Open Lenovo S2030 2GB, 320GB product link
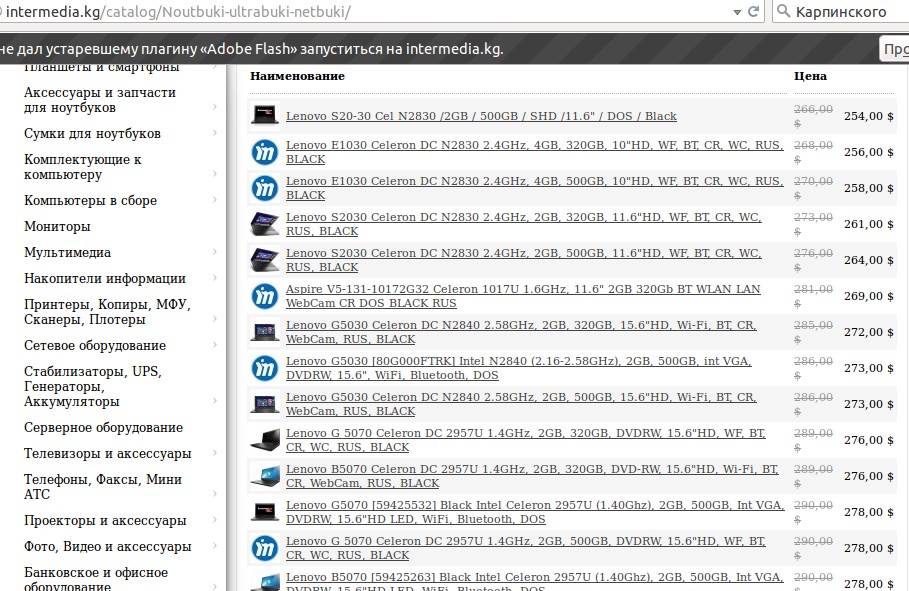This screenshot has width=909, height=591. (523, 224)
